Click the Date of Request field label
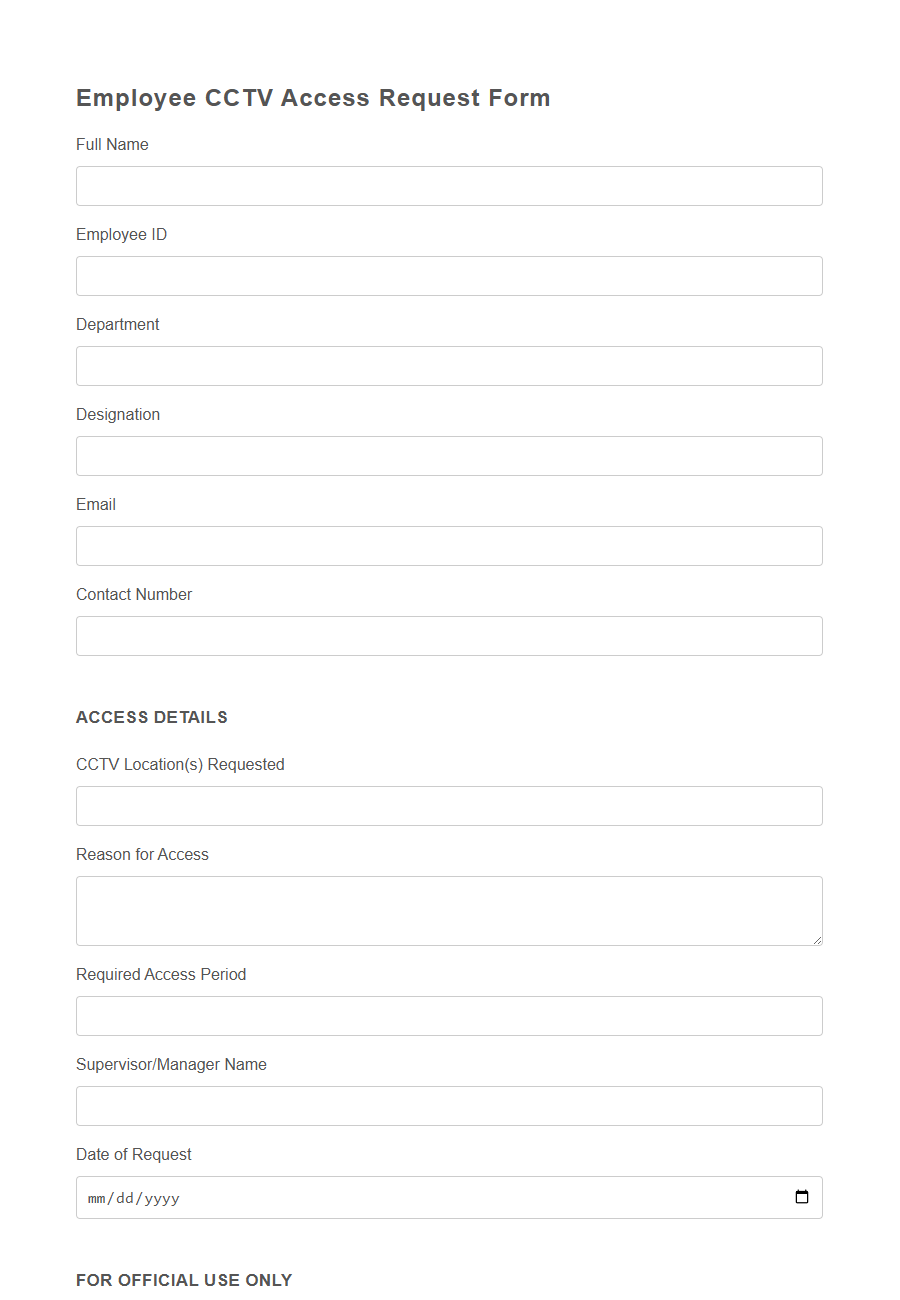Viewport: 900px width, 1300px height. [134, 1154]
